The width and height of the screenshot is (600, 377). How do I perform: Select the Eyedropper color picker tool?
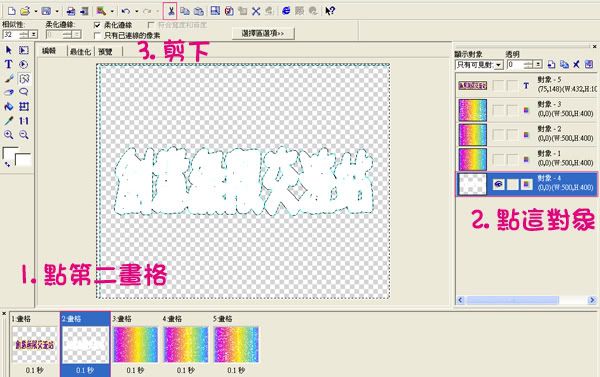(x=9, y=121)
